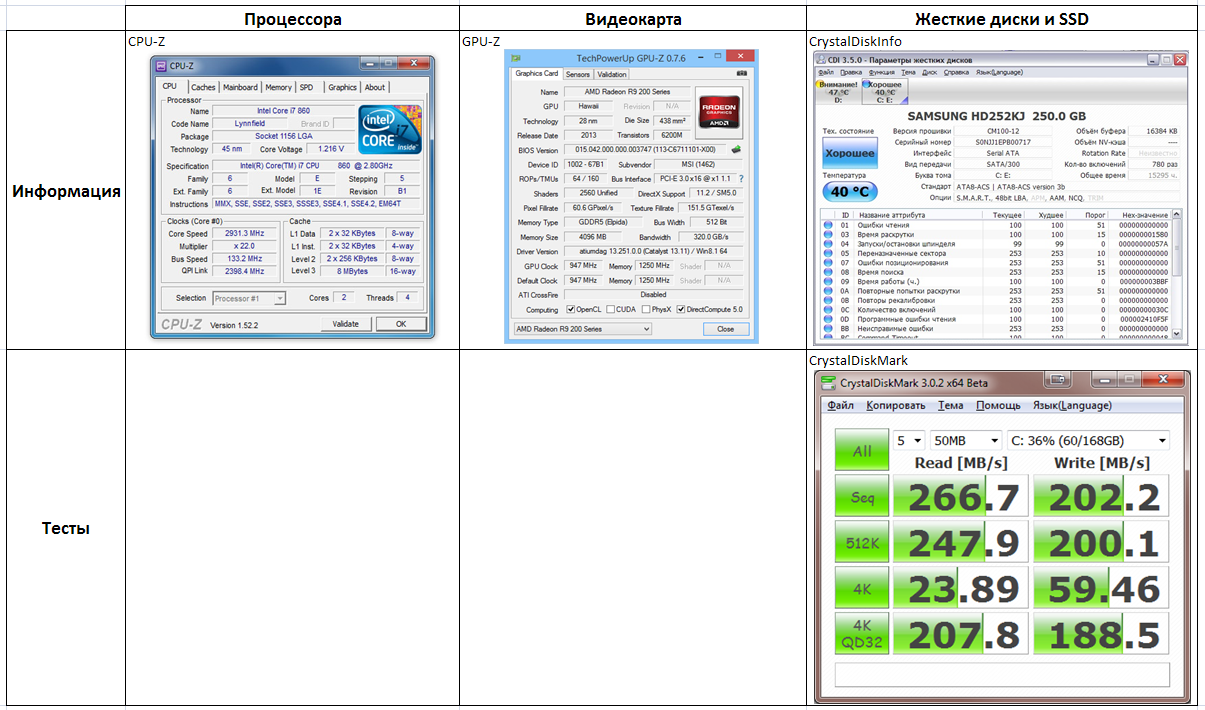Open the test count dropdown showing 5
Viewport: 1205px width, 710px height.
pyautogui.click(x=909, y=441)
